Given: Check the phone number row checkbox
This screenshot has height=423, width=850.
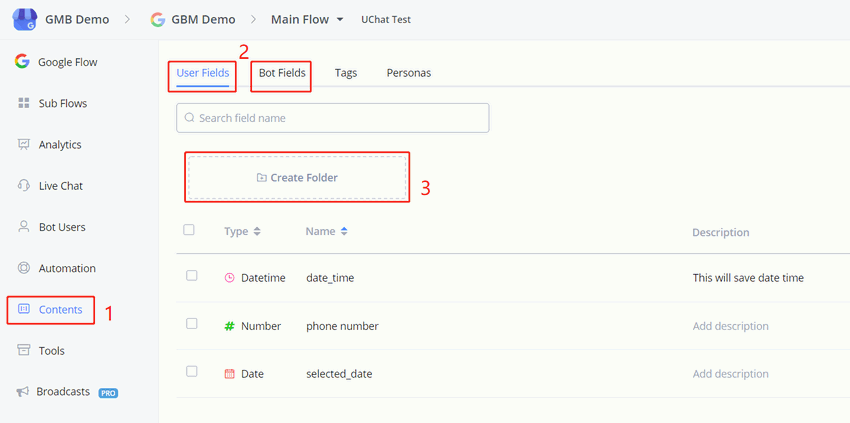Looking at the screenshot, I should pos(192,324).
